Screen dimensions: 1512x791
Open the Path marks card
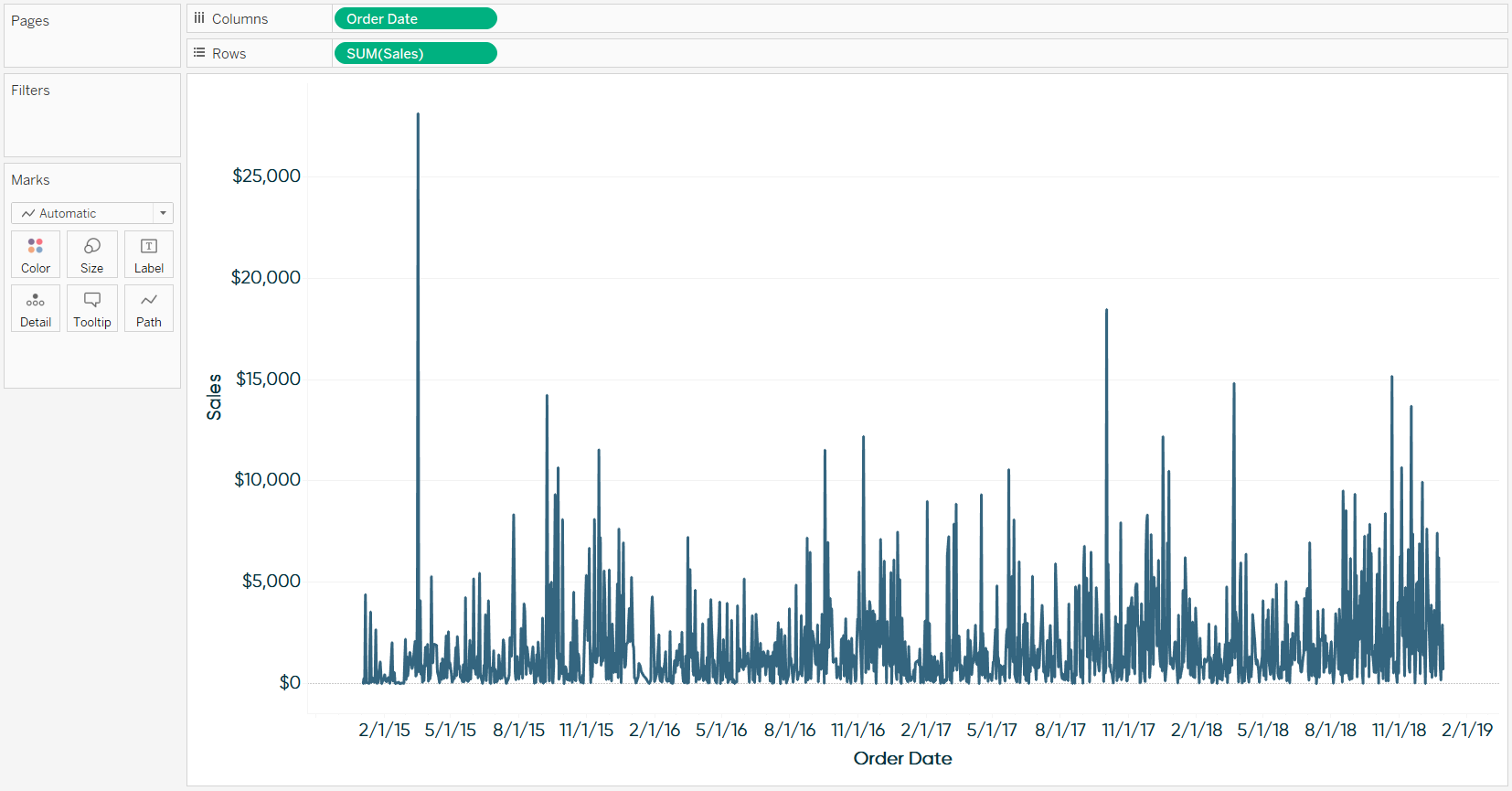(x=149, y=308)
